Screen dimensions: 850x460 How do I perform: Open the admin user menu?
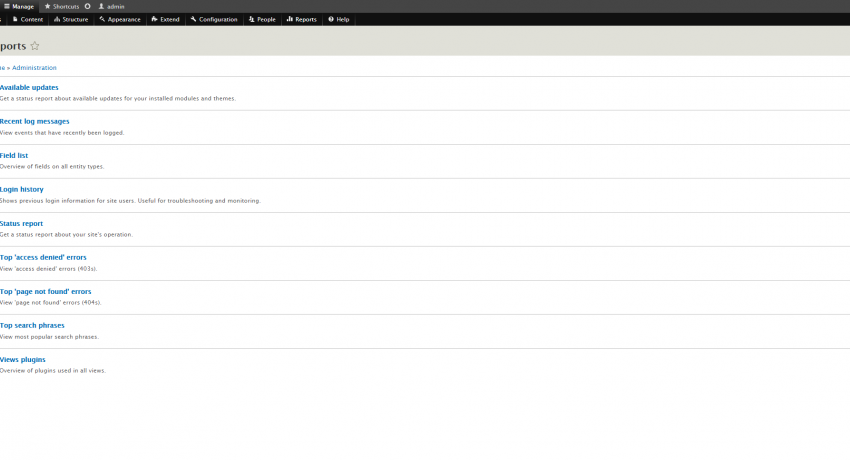(111, 7)
